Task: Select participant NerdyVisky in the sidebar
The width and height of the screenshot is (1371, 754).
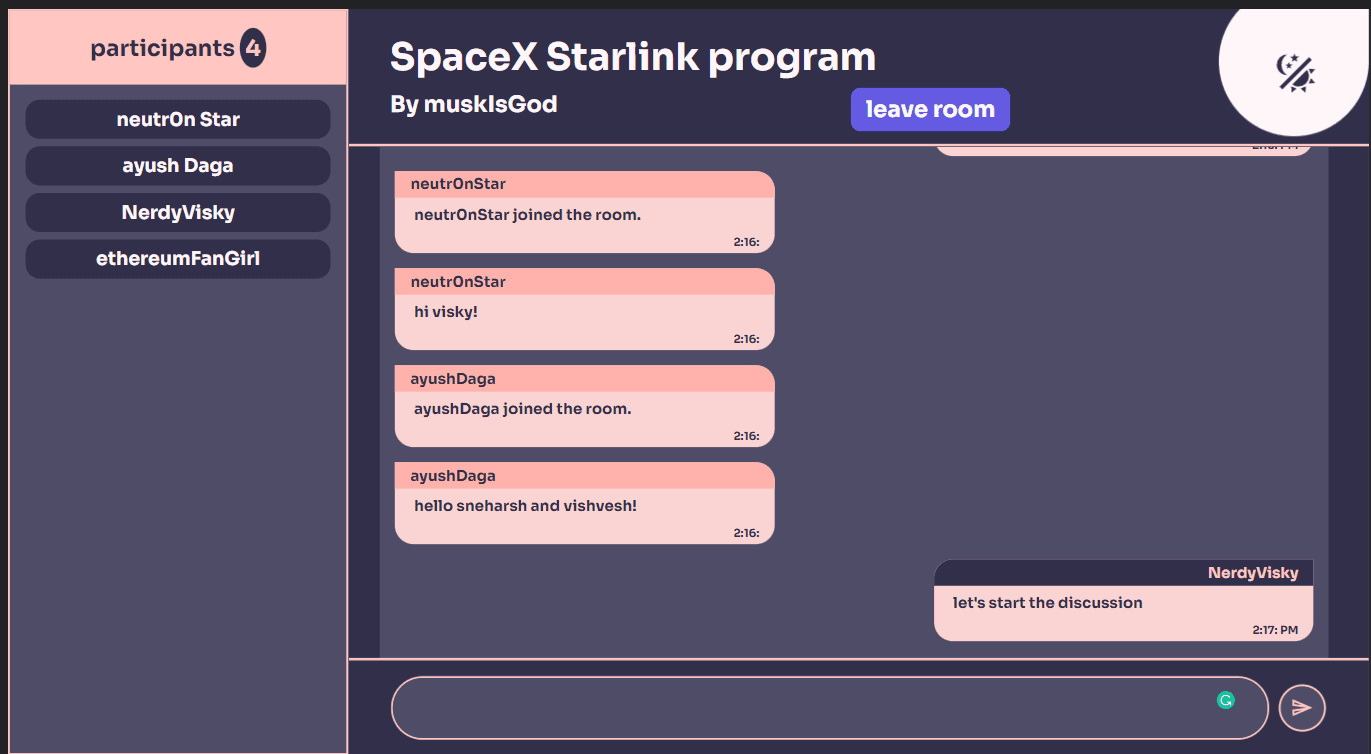Action: coord(178,212)
